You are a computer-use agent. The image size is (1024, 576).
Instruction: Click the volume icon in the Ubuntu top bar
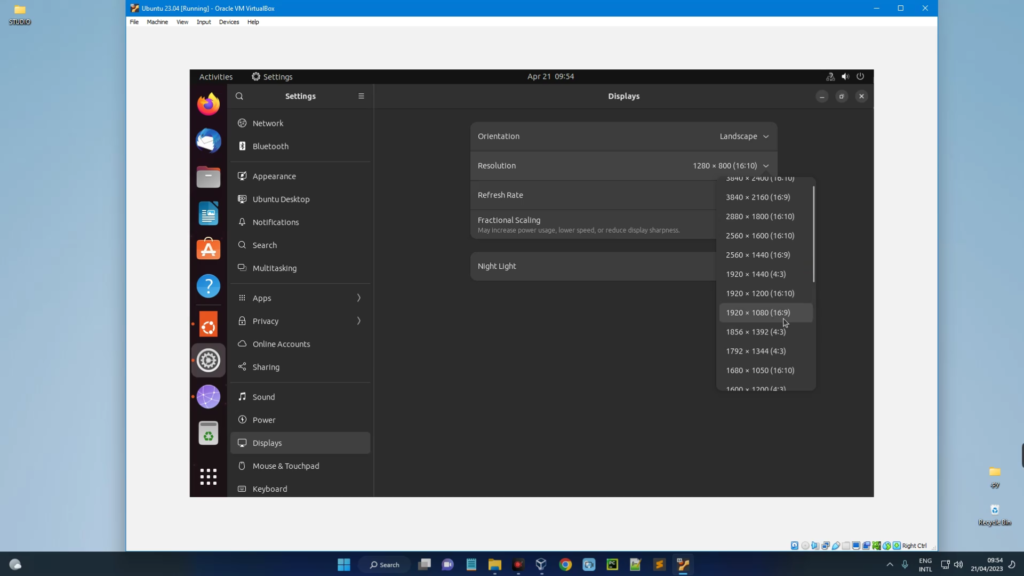click(845, 76)
